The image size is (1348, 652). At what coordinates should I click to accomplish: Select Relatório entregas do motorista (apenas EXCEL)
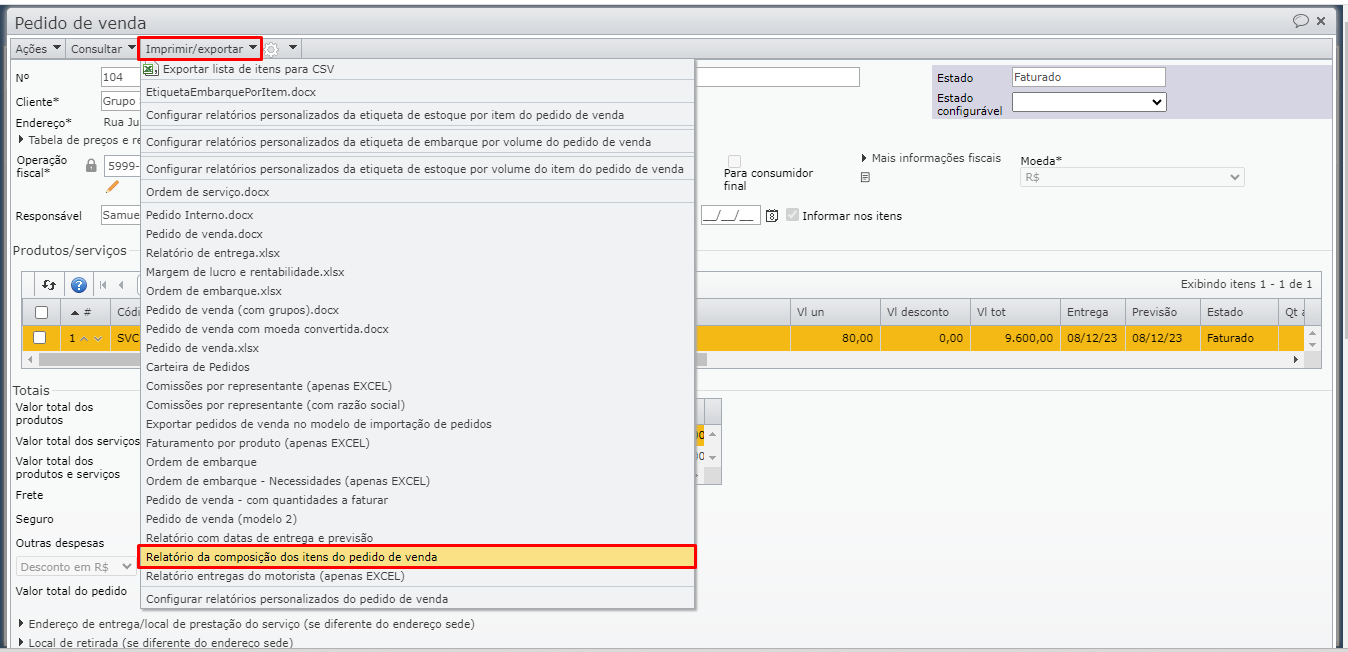coord(417,576)
